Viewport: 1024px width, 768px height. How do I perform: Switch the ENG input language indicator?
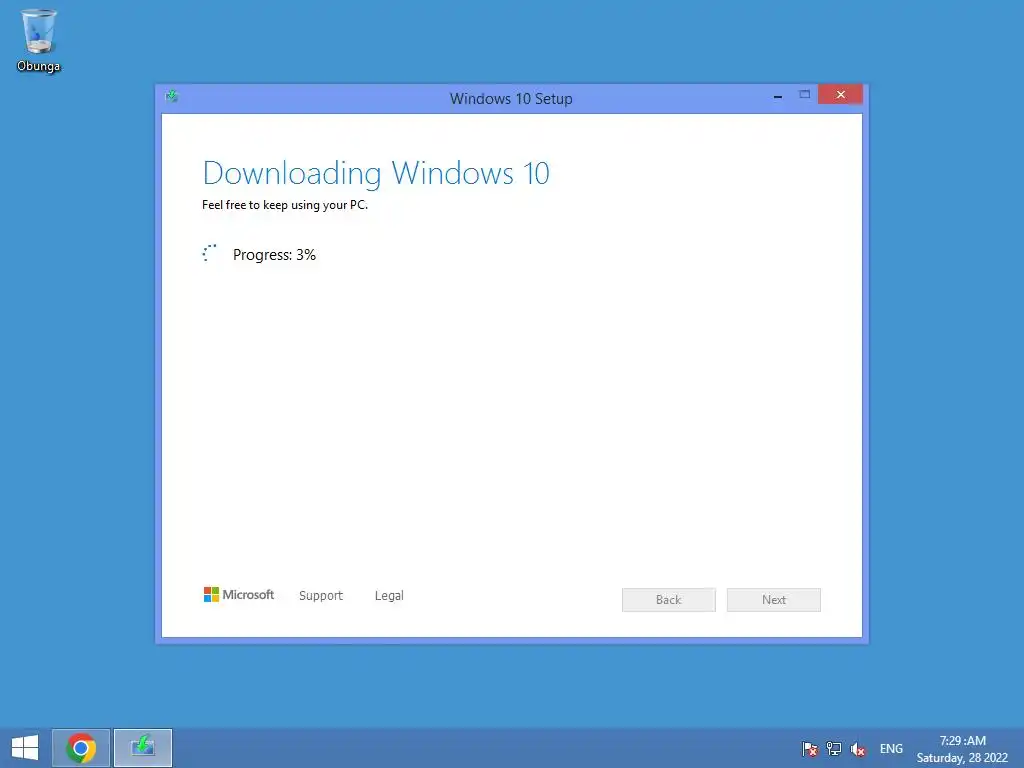pos(891,749)
